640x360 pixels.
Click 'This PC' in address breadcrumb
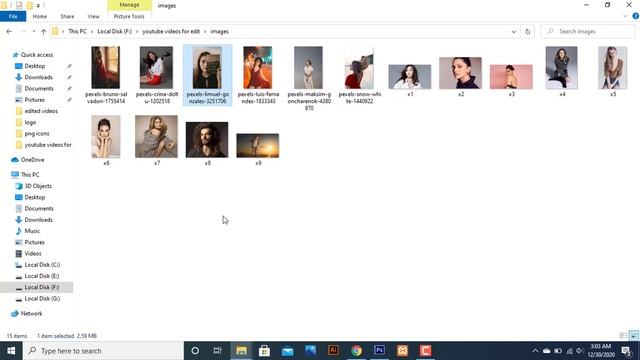77,31
